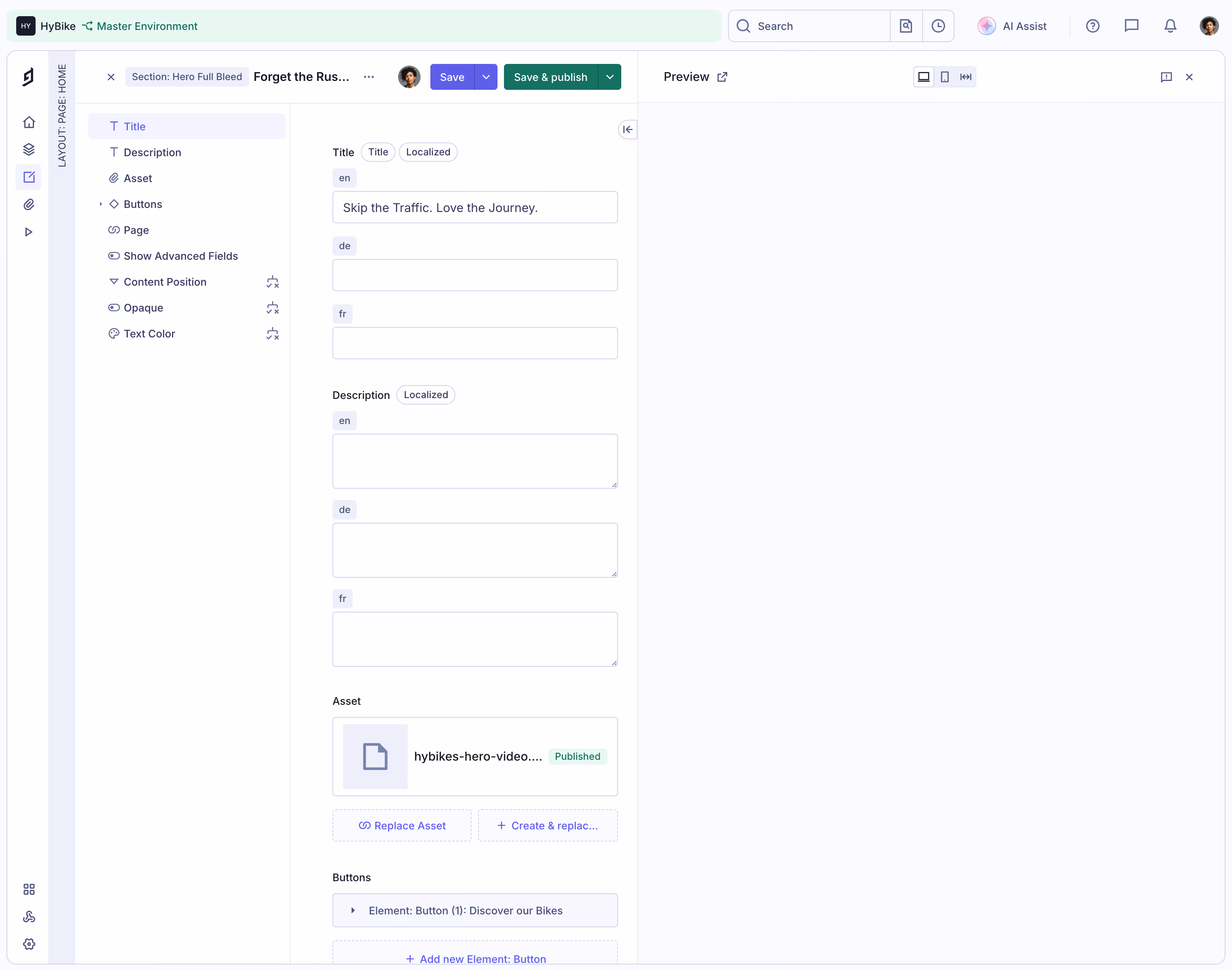Open the notifications bell
The width and height of the screenshot is (1232, 971).
click(1170, 26)
